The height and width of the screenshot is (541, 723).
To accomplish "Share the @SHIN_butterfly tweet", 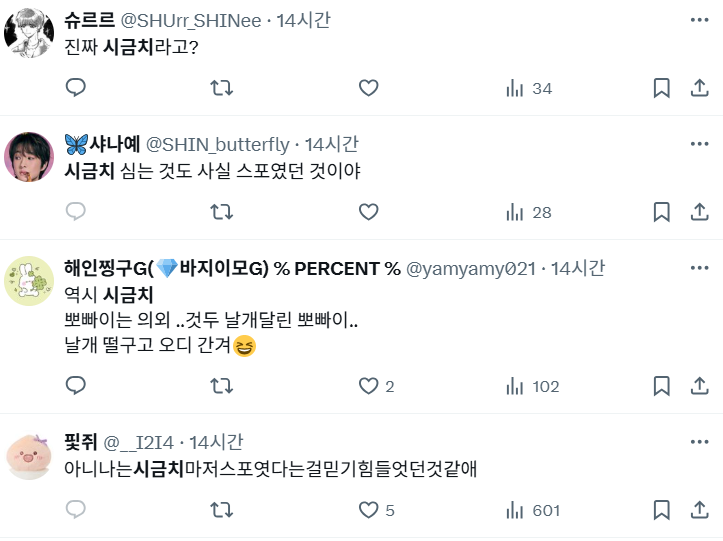I will point(699,211).
